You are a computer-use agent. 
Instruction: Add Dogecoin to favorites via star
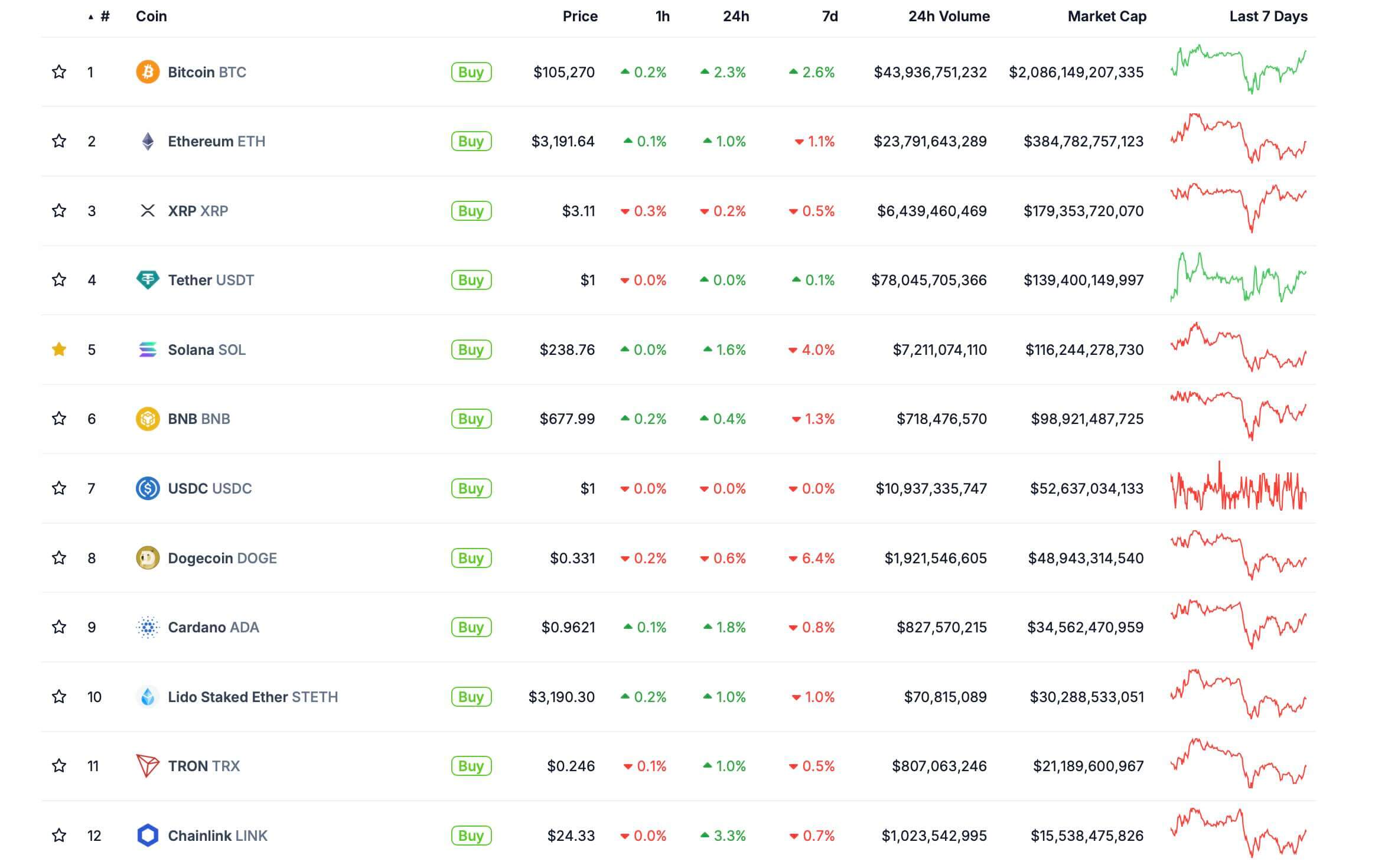coord(59,558)
